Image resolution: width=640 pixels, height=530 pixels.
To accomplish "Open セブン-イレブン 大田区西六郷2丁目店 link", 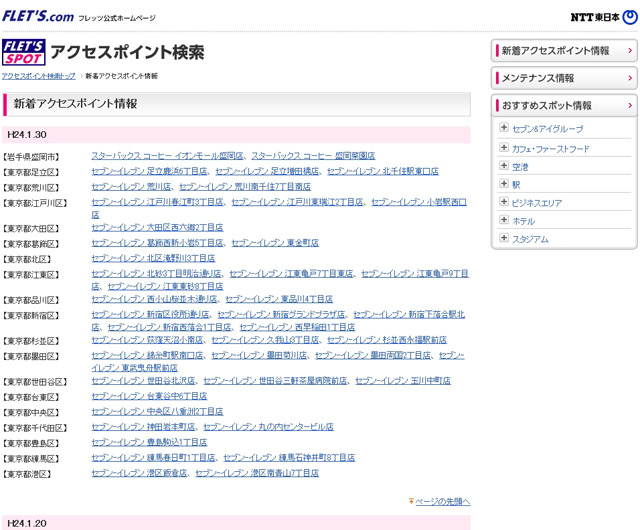I will [x=157, y=227].
